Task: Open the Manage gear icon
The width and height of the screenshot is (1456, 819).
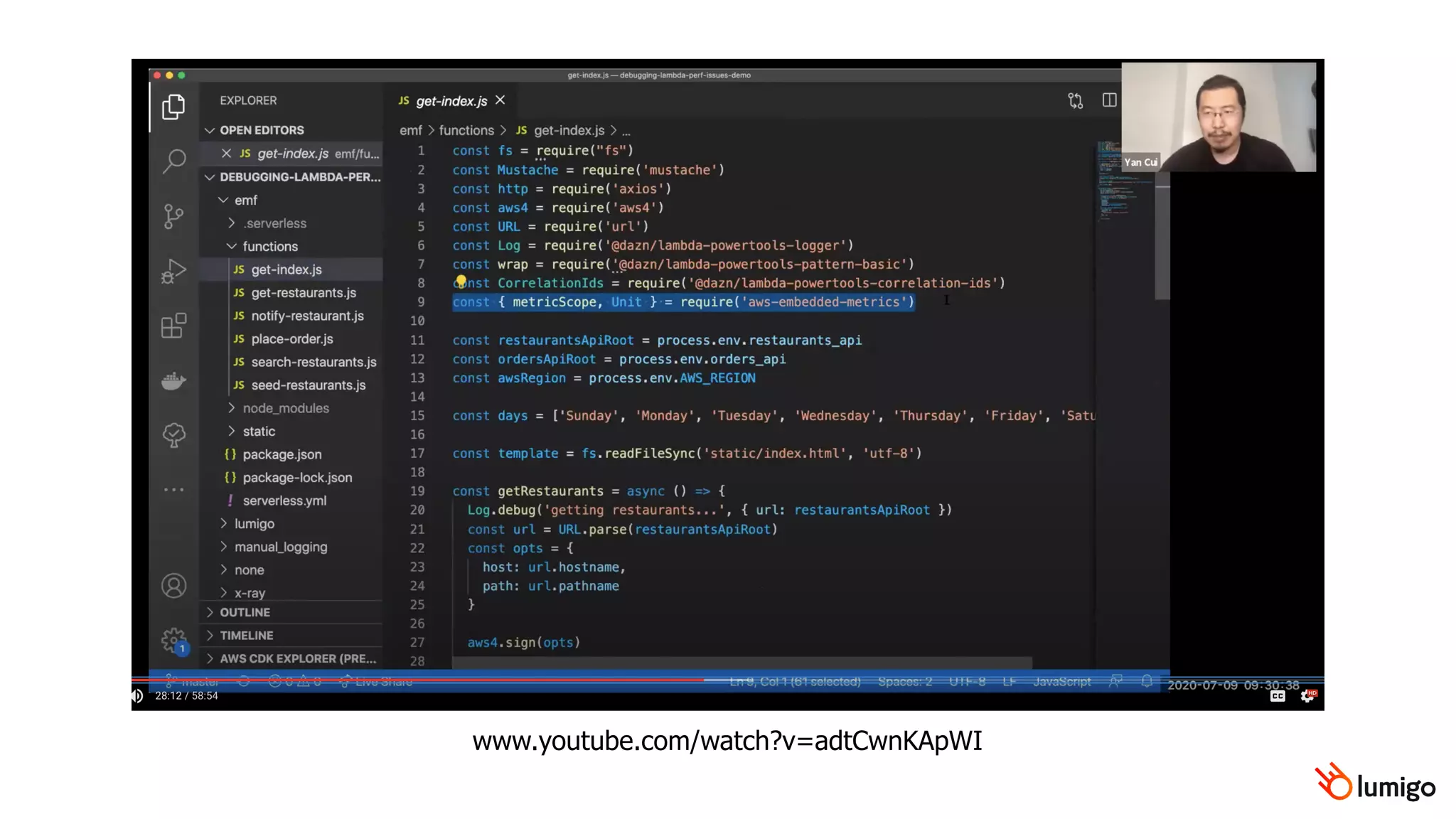Action: tap(173, 640)
